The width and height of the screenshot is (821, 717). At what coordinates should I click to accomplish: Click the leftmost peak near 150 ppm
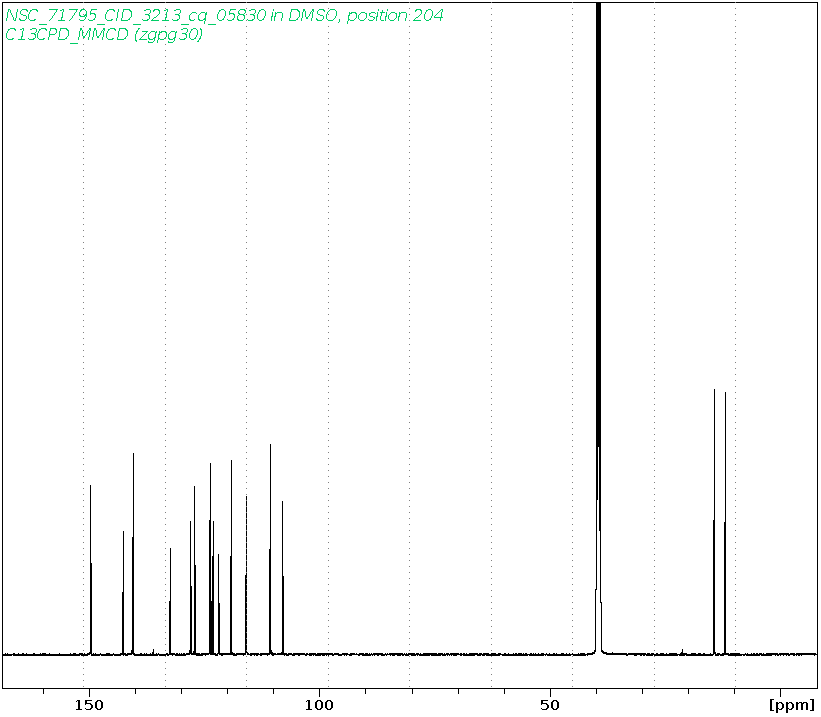click(91, 570)
